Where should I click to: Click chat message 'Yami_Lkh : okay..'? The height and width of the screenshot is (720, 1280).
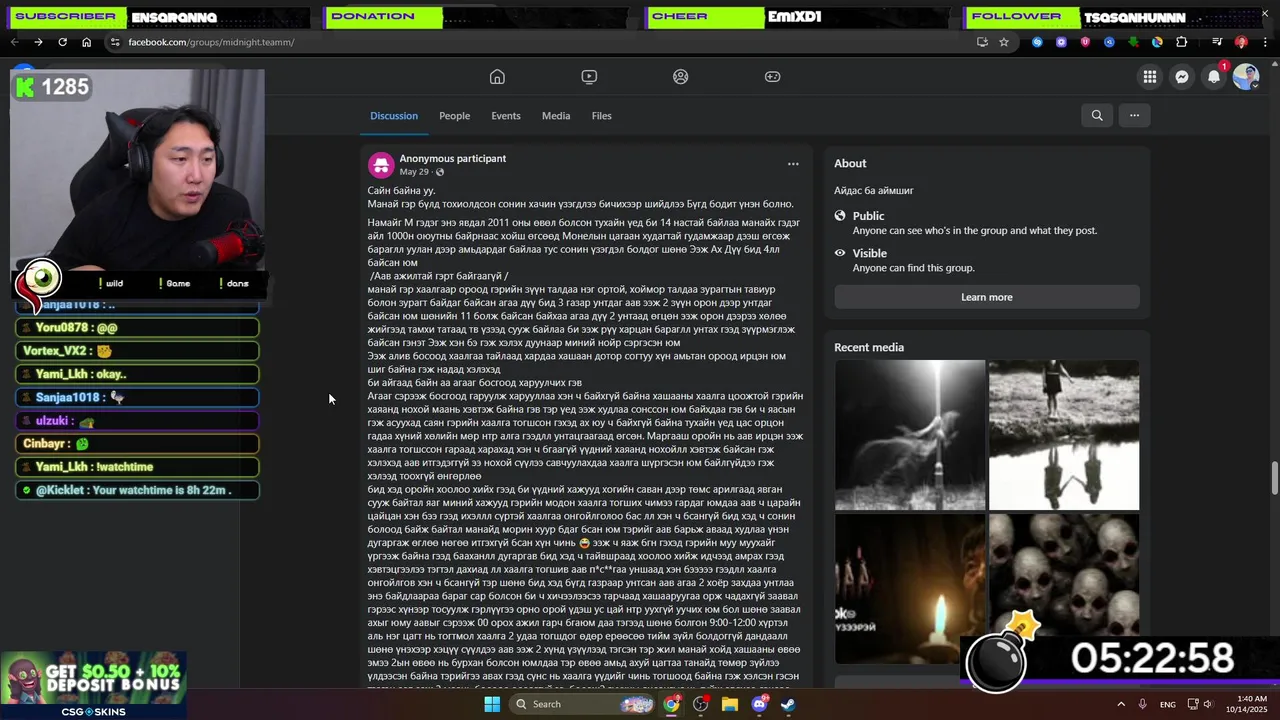pyautogui.click(x=138, y=374)
